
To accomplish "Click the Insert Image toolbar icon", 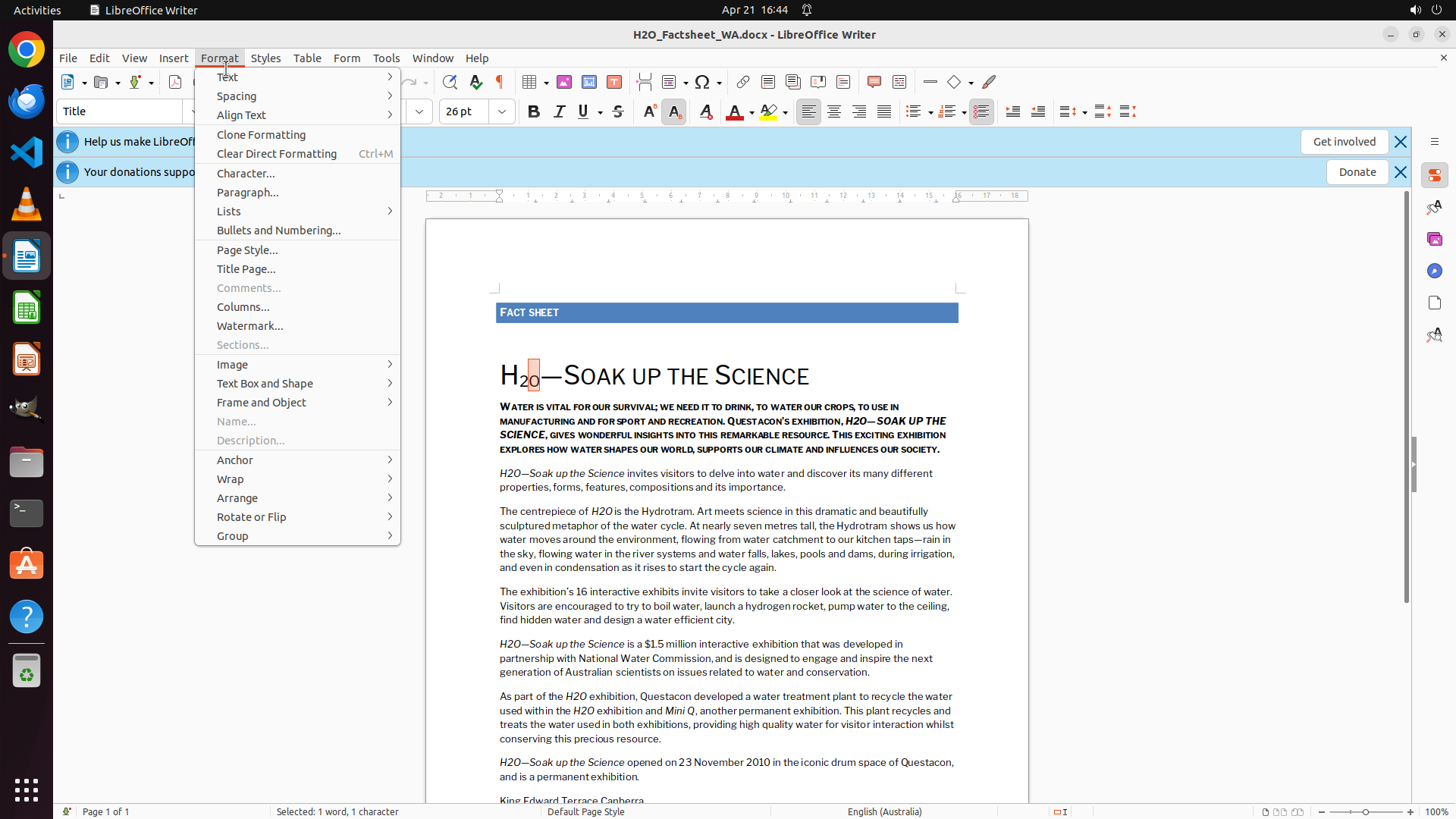I will 564,82.
